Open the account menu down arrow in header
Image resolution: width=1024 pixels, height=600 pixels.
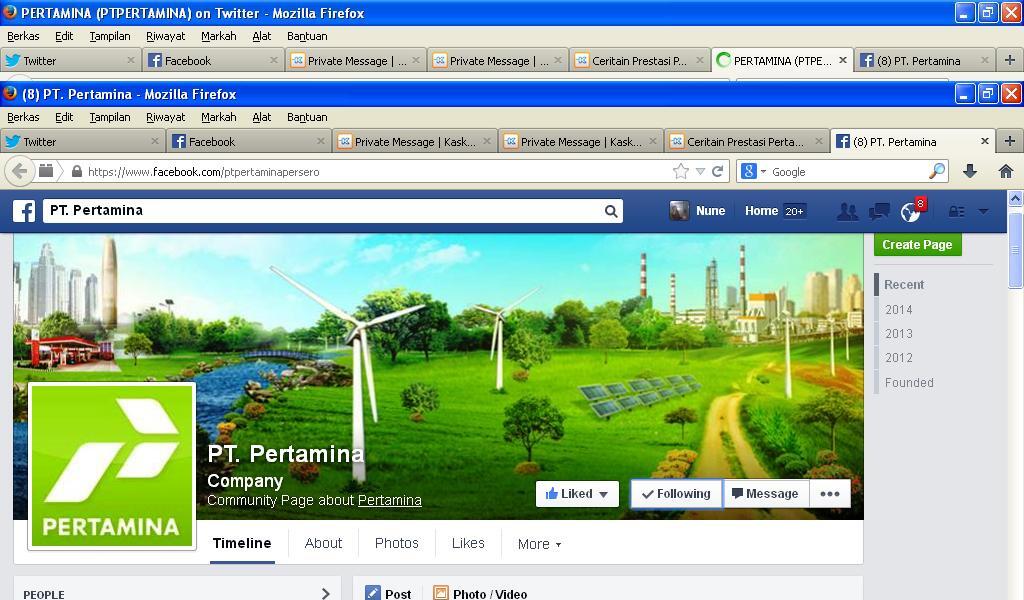click(x=984, y=212)
